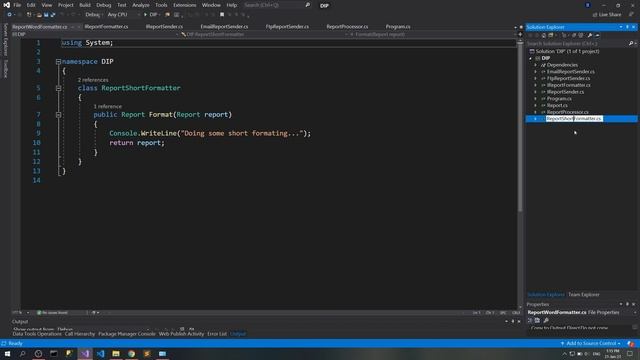
Task: Click the Sublime Text taskbar icon
Action: [147, 353]
